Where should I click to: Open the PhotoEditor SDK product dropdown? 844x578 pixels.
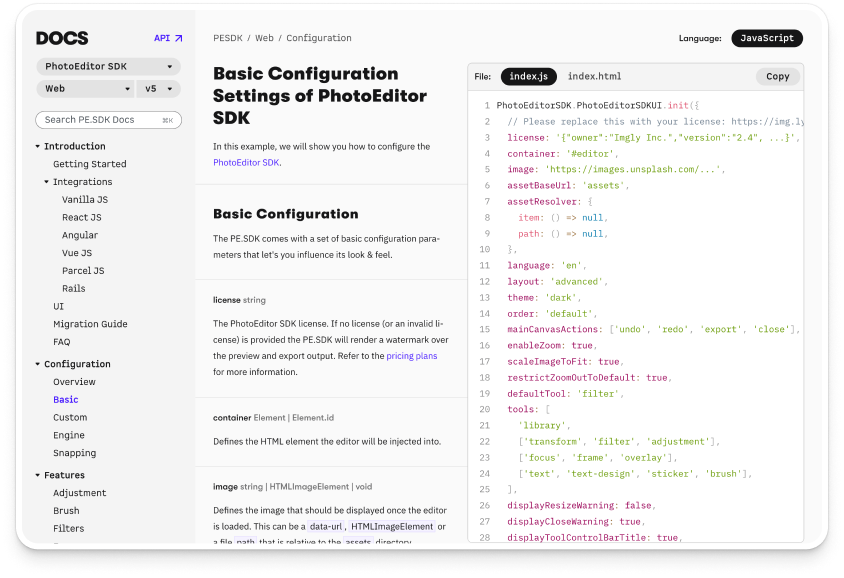108,66
